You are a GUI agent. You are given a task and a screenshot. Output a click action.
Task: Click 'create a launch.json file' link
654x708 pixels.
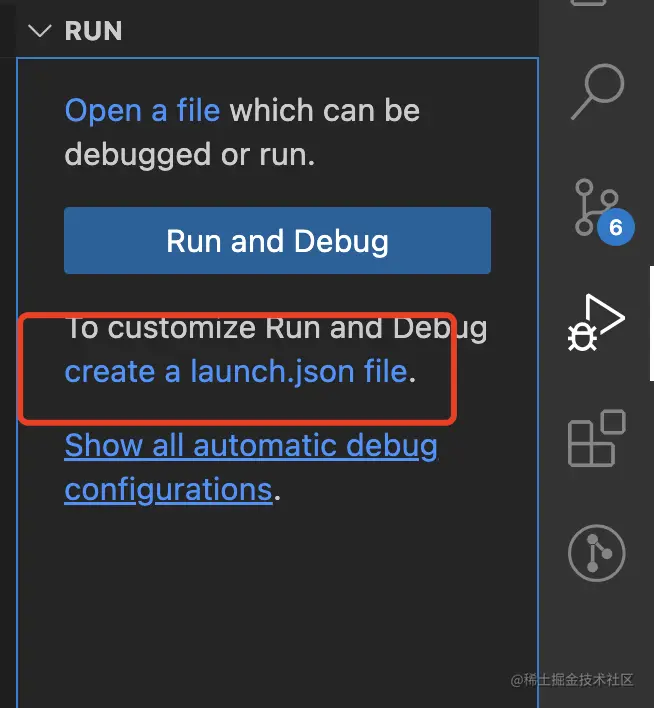click(x=236, y=372)
